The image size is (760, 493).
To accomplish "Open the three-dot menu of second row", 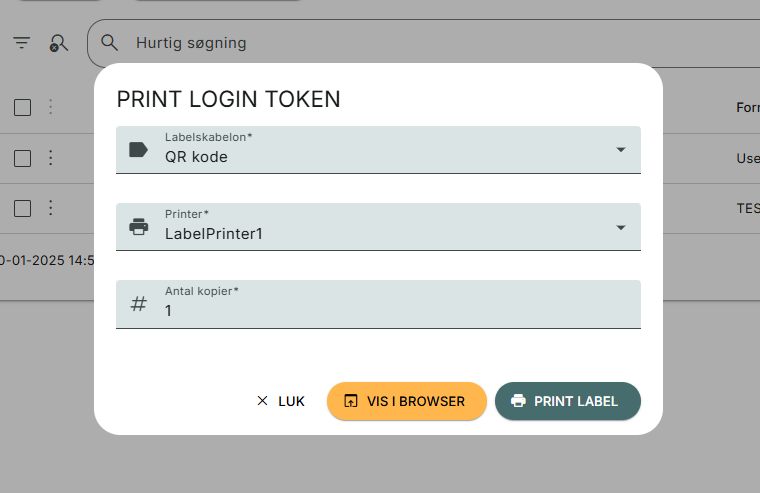I will pyautogui.click(x=50, y=158).
